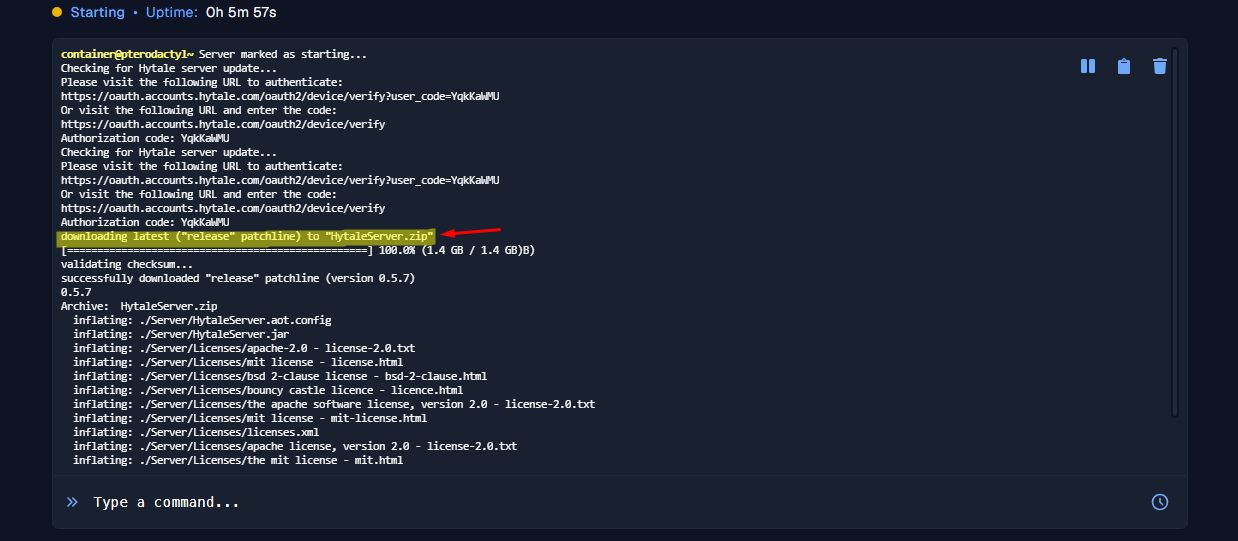
Task: Click 'apache license, version 2.0' inflating line
Action: (295, 446)
